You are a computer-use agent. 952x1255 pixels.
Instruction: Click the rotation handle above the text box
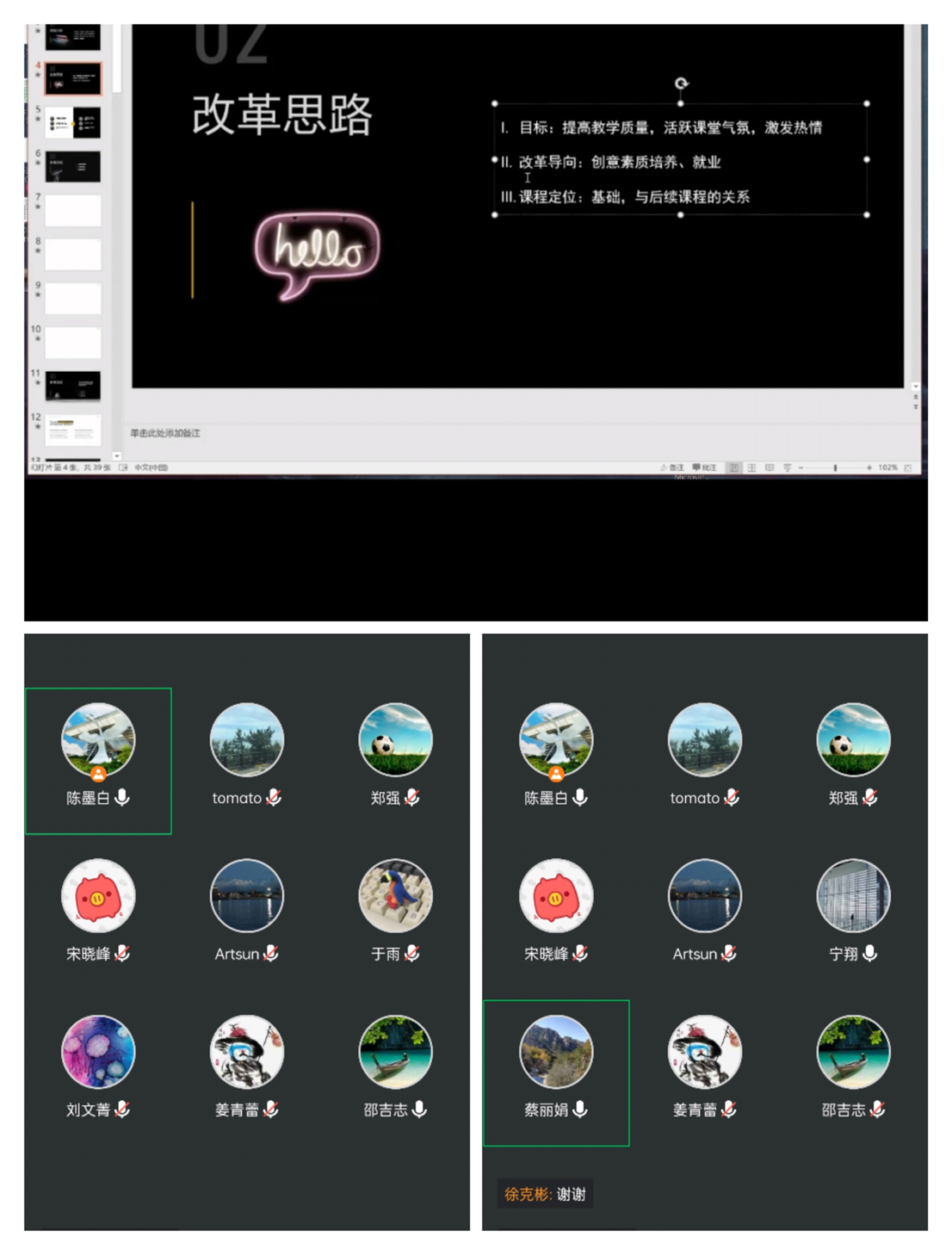681,83
